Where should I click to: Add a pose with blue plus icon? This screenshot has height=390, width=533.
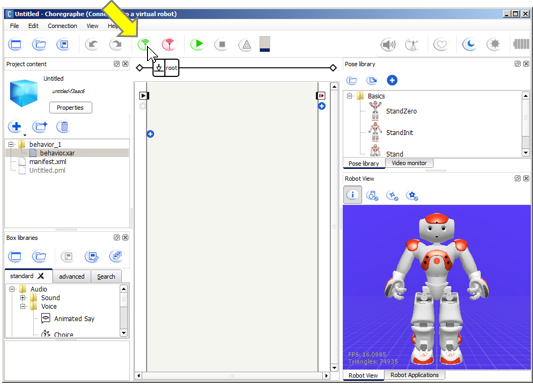point(392,81)
